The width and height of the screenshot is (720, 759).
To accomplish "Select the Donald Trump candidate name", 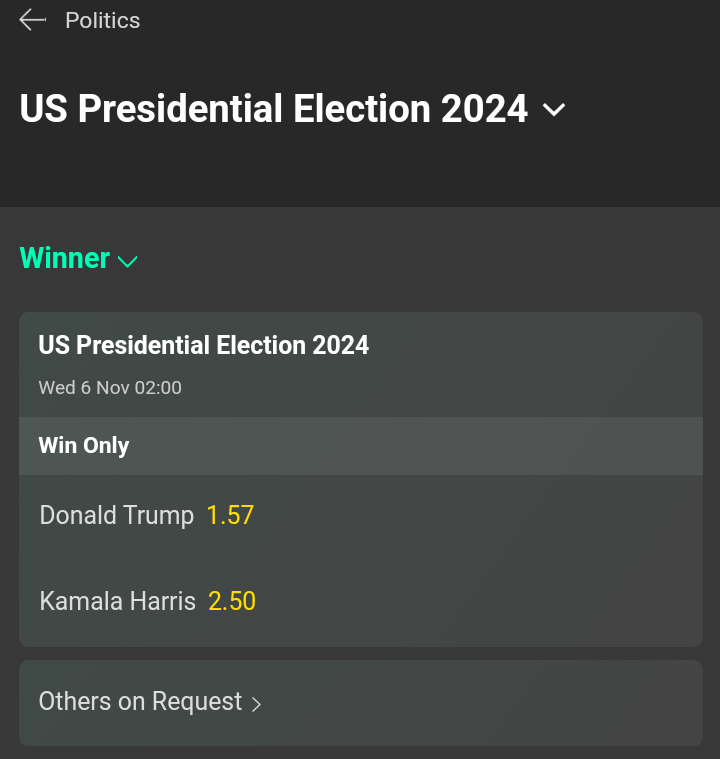I will [x=116, y=515].
